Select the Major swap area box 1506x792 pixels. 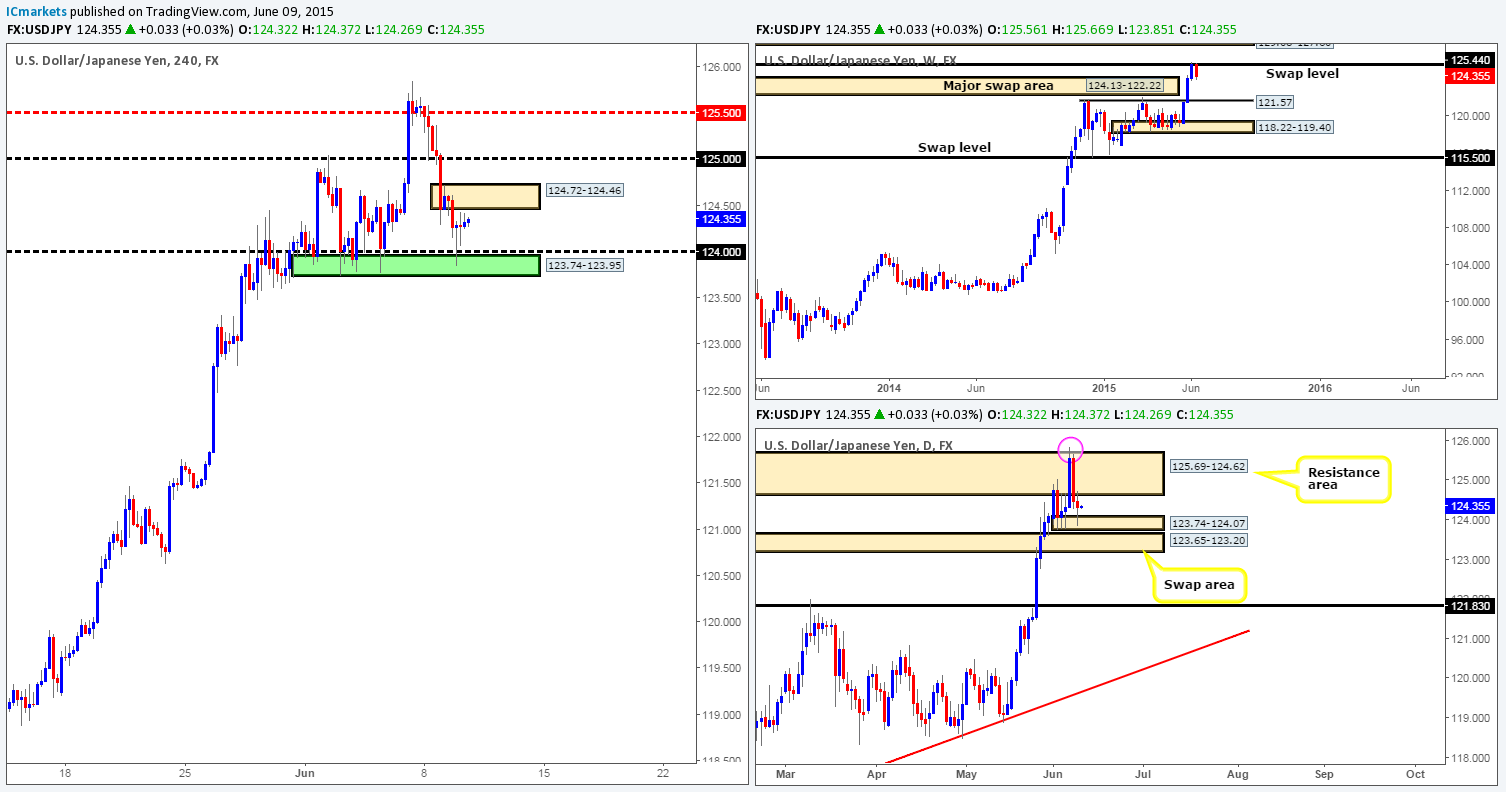tap(966, 86)
